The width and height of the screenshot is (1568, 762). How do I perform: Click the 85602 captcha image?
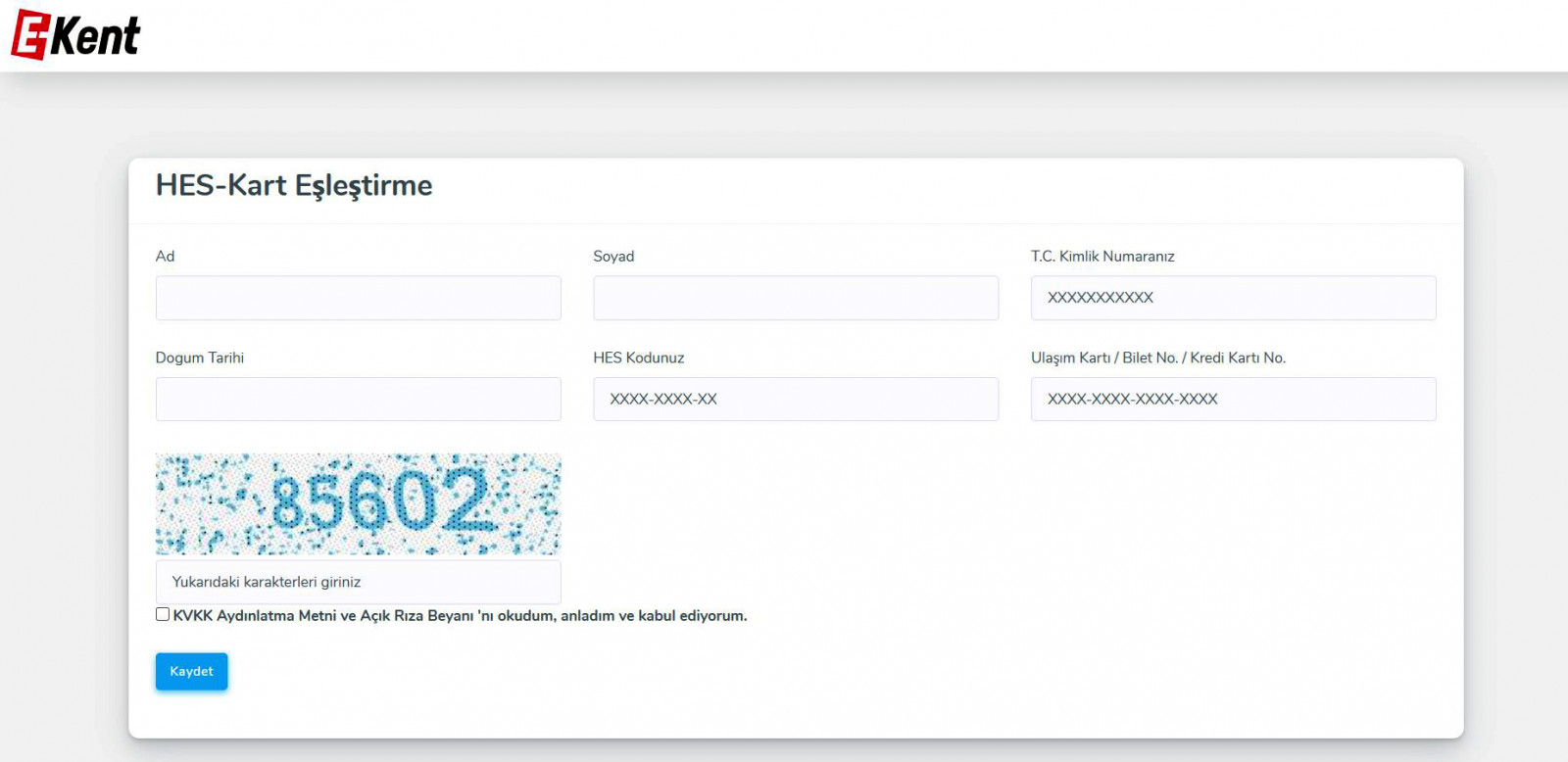358,503
